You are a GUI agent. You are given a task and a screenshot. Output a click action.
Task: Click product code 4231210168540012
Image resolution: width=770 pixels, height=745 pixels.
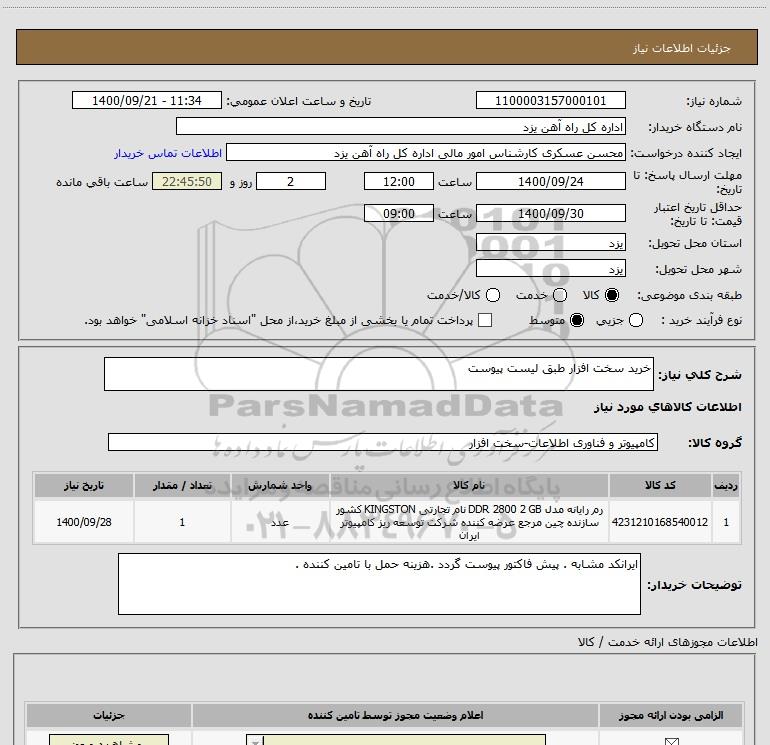click(660, 522)
